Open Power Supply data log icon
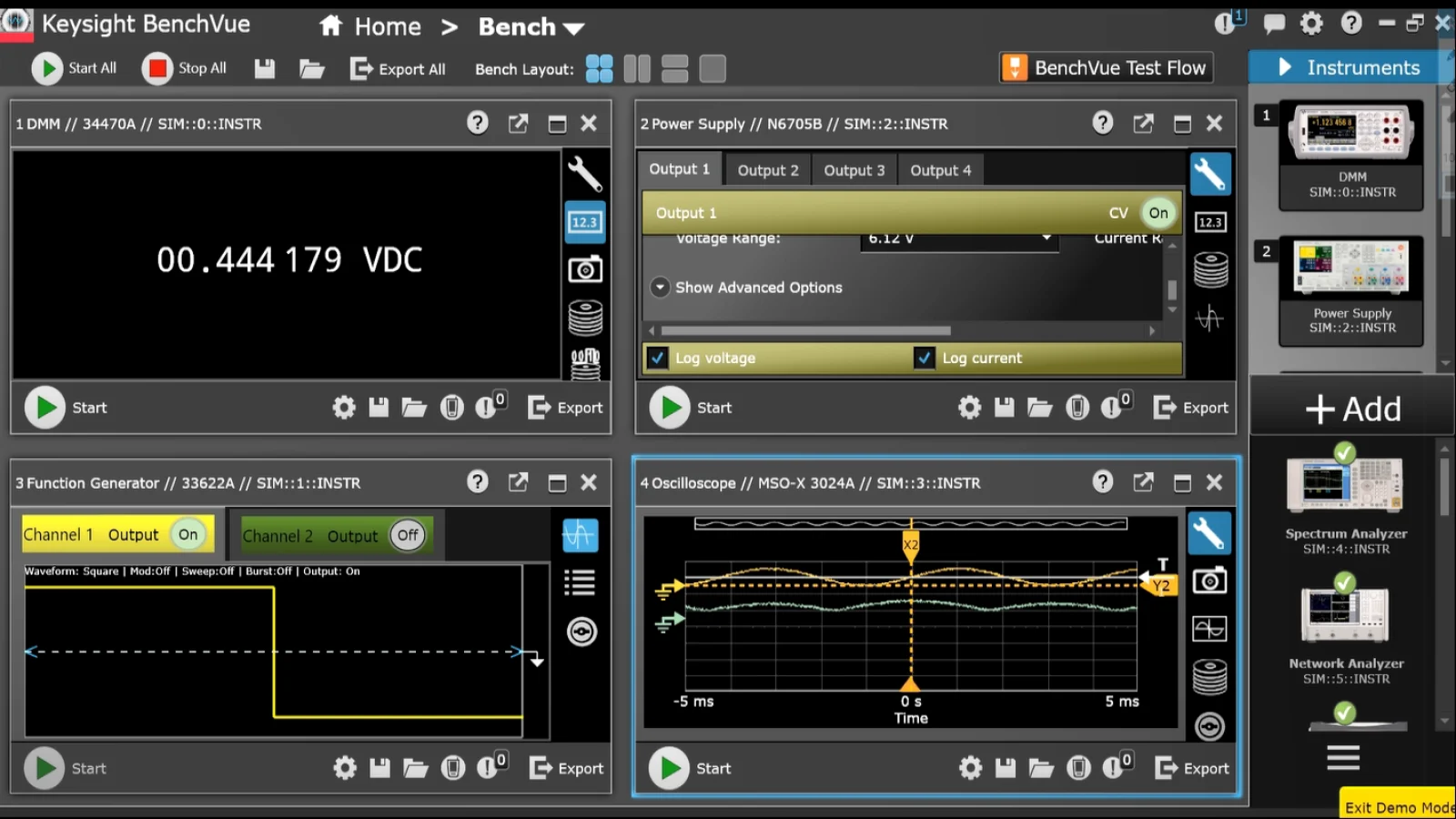This screenshot has height=819, width=1456. coord(1209,269)
